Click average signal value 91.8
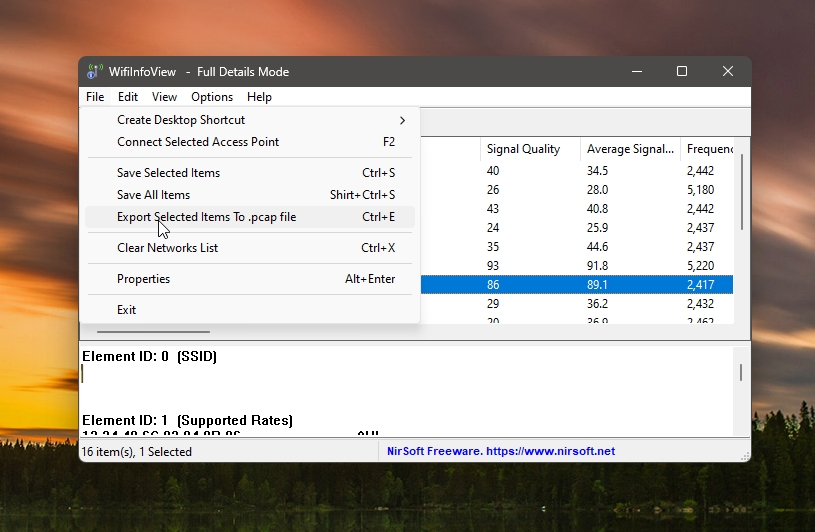 (597, 266)
